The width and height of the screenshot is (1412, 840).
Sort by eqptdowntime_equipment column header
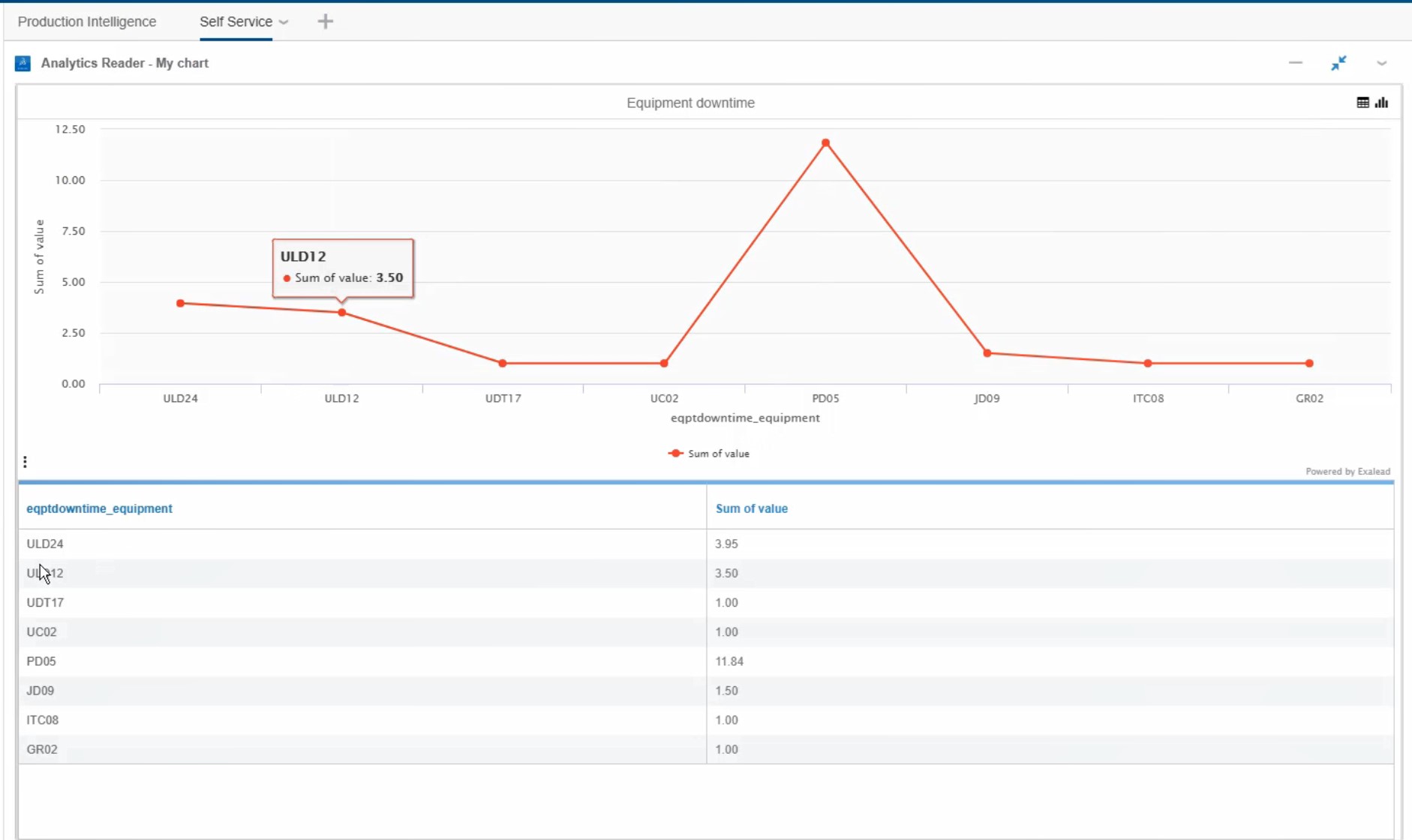(98, 508)
